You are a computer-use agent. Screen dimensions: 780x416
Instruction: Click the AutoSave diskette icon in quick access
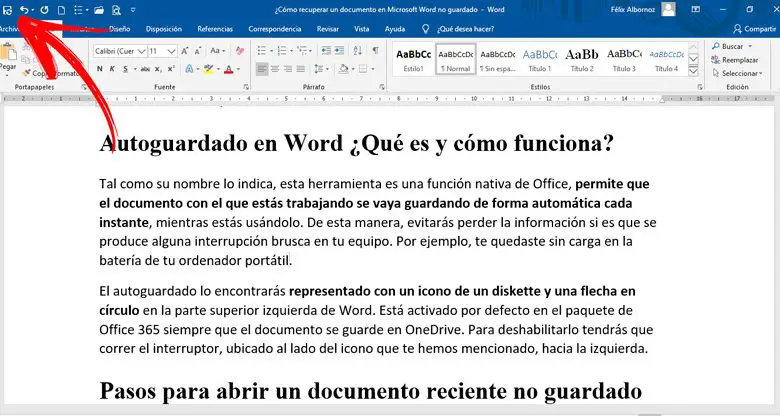pos(7,9)
